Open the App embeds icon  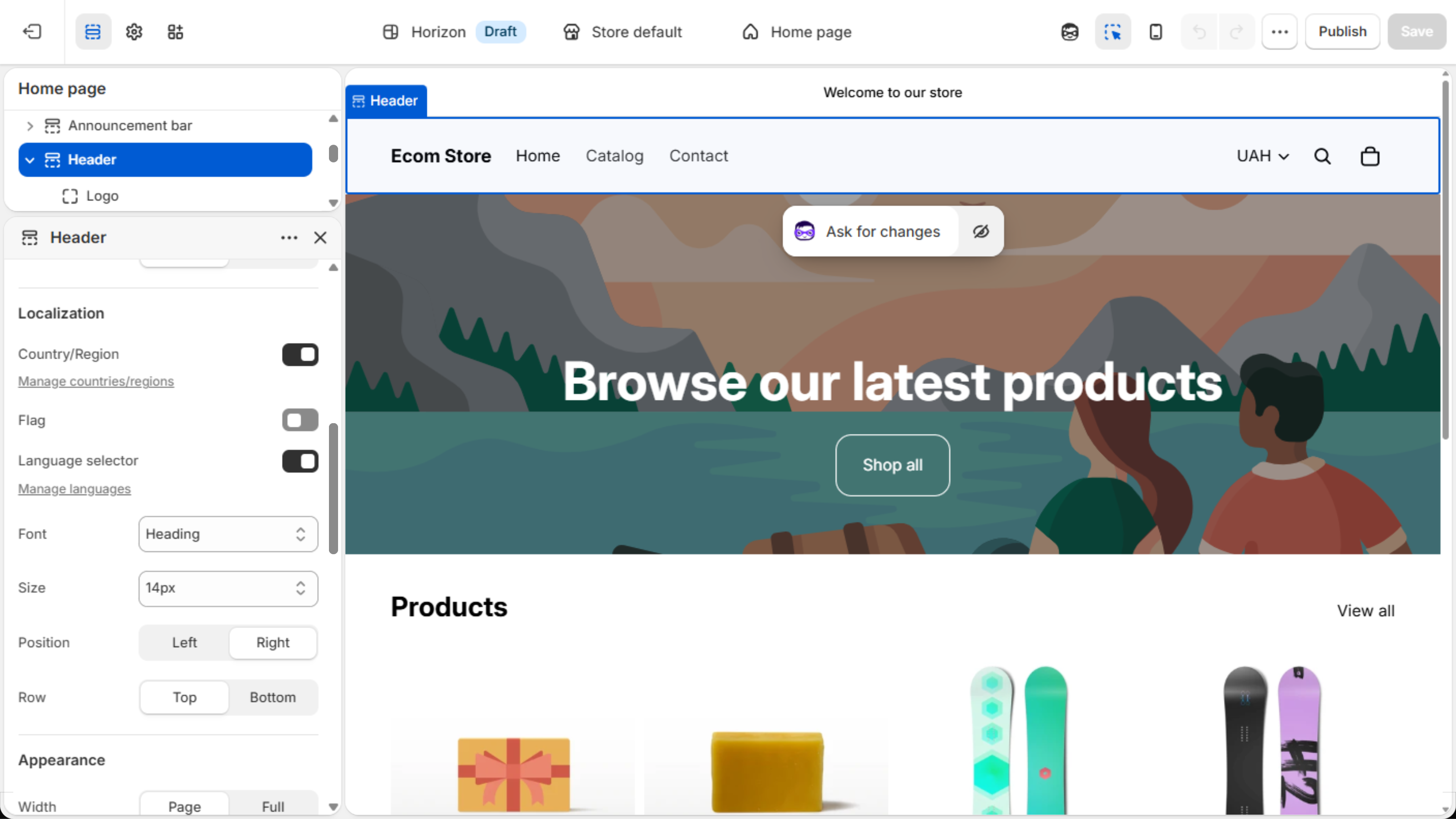coord(175,32)
